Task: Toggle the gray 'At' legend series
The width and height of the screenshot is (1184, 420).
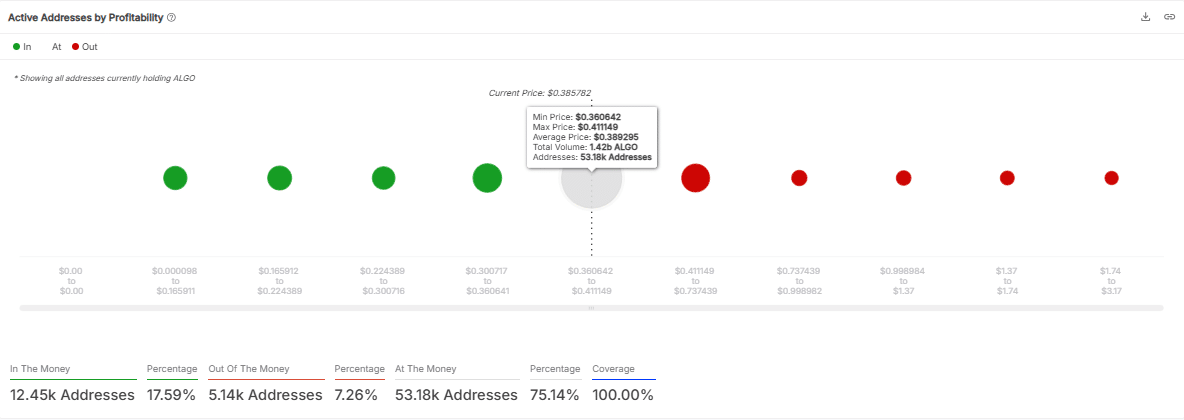Action: tap(56, 47)
